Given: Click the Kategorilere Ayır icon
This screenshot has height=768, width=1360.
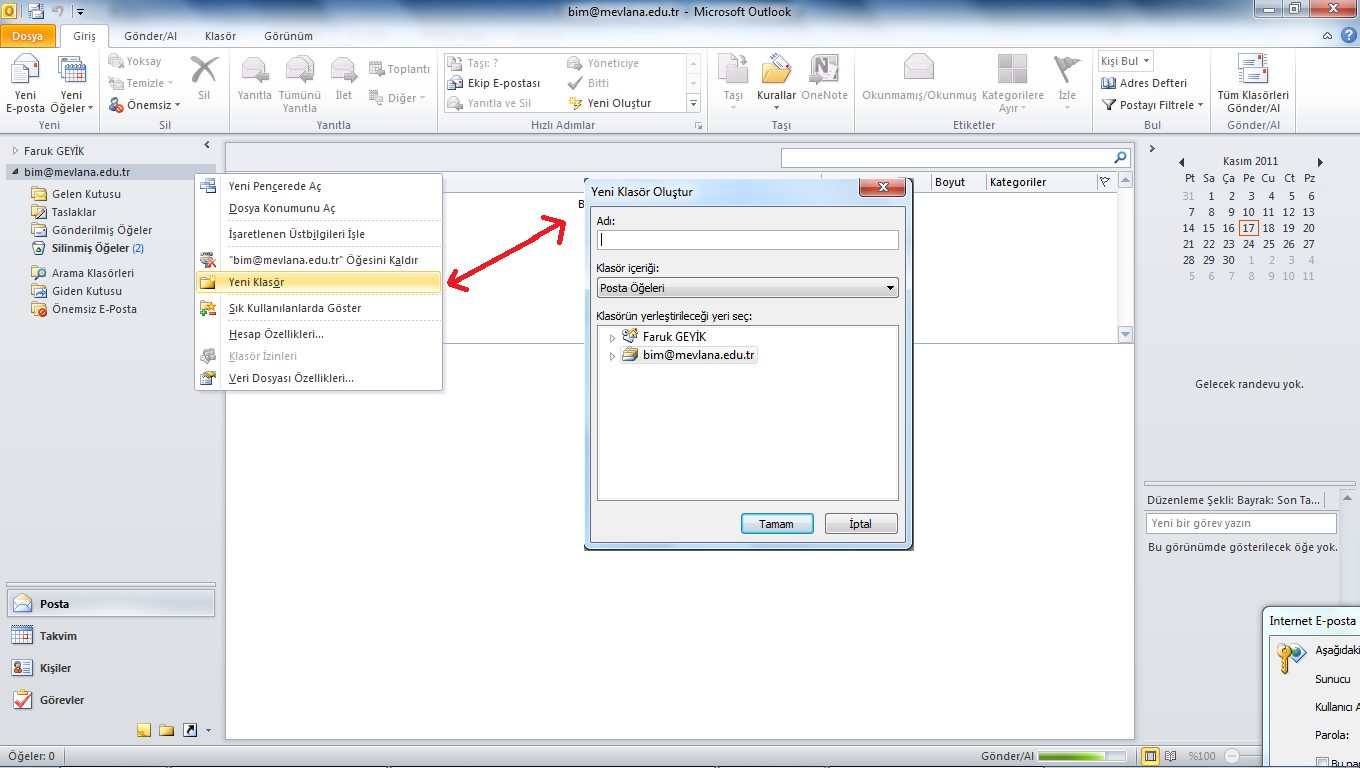Looking at the screenshot, I should pyautogui.click(x=1012, y=70).
